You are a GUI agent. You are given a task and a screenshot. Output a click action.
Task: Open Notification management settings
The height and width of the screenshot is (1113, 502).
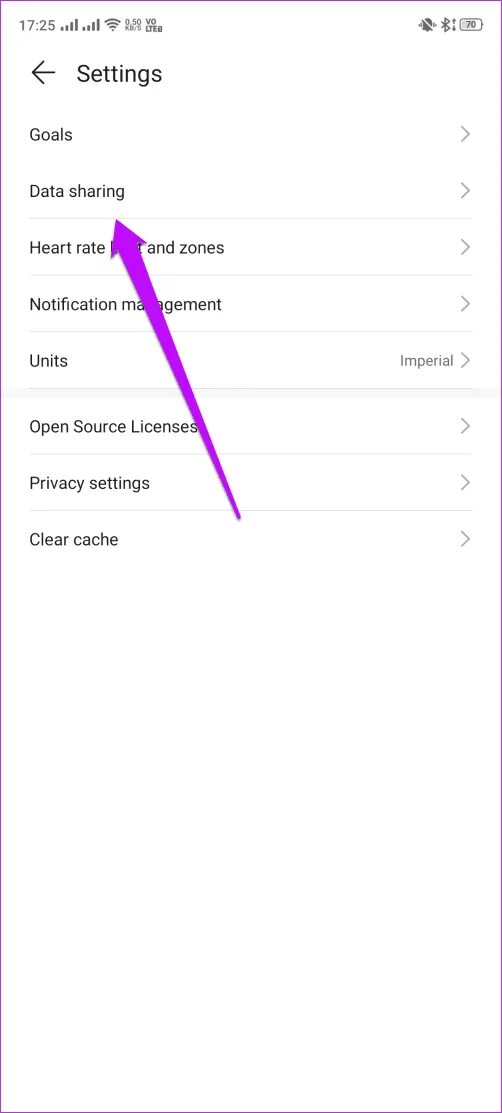coord(251,304)
